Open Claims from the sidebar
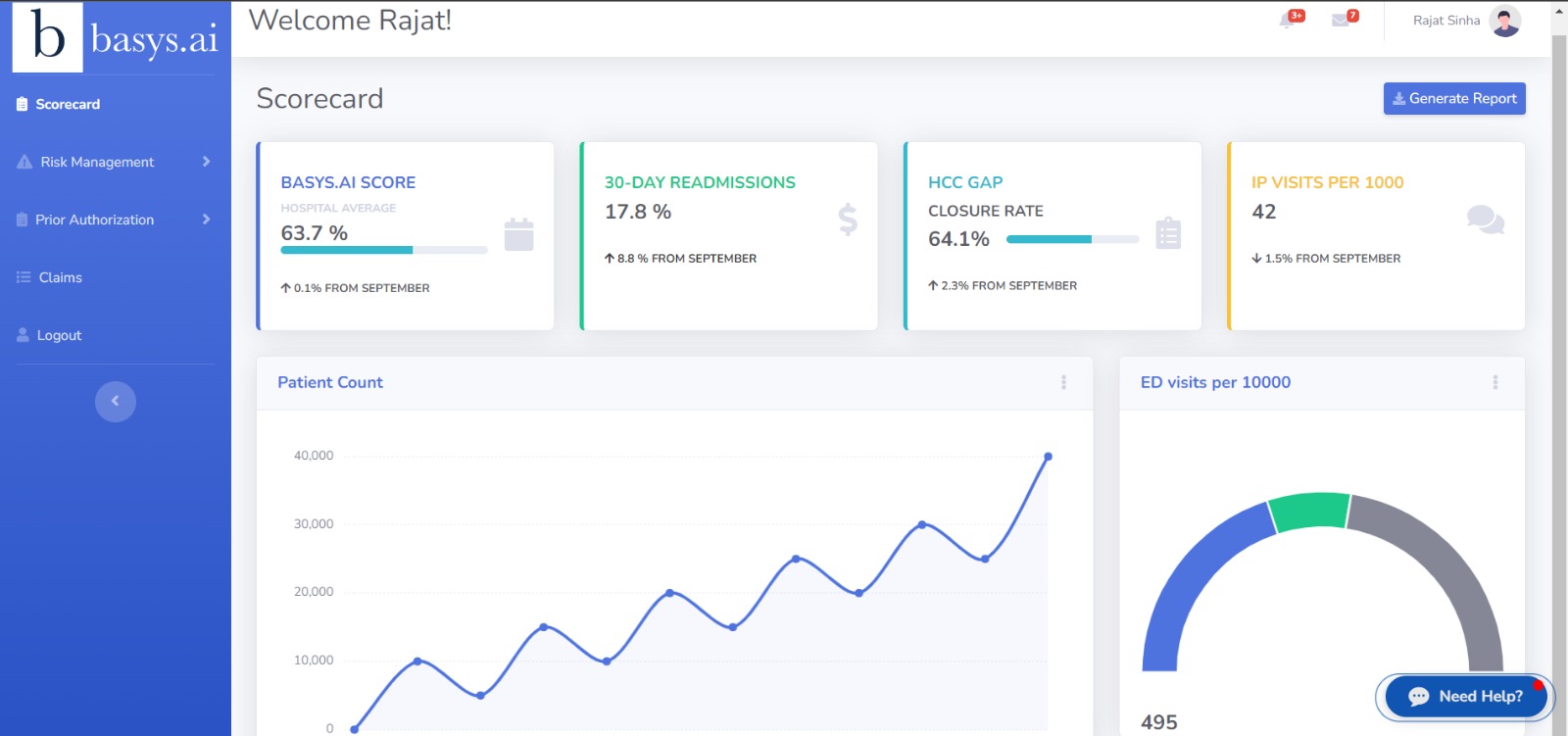1568x736 pixels. (x=60, y=277)
